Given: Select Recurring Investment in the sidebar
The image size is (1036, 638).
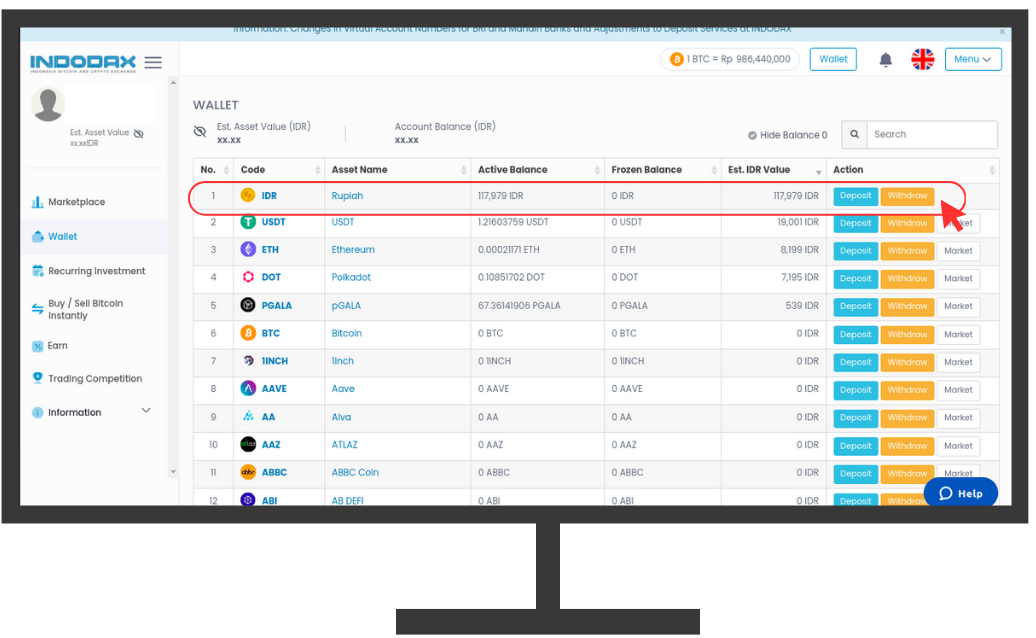Looking at the screenshot, I should click(x=96, y=271).
